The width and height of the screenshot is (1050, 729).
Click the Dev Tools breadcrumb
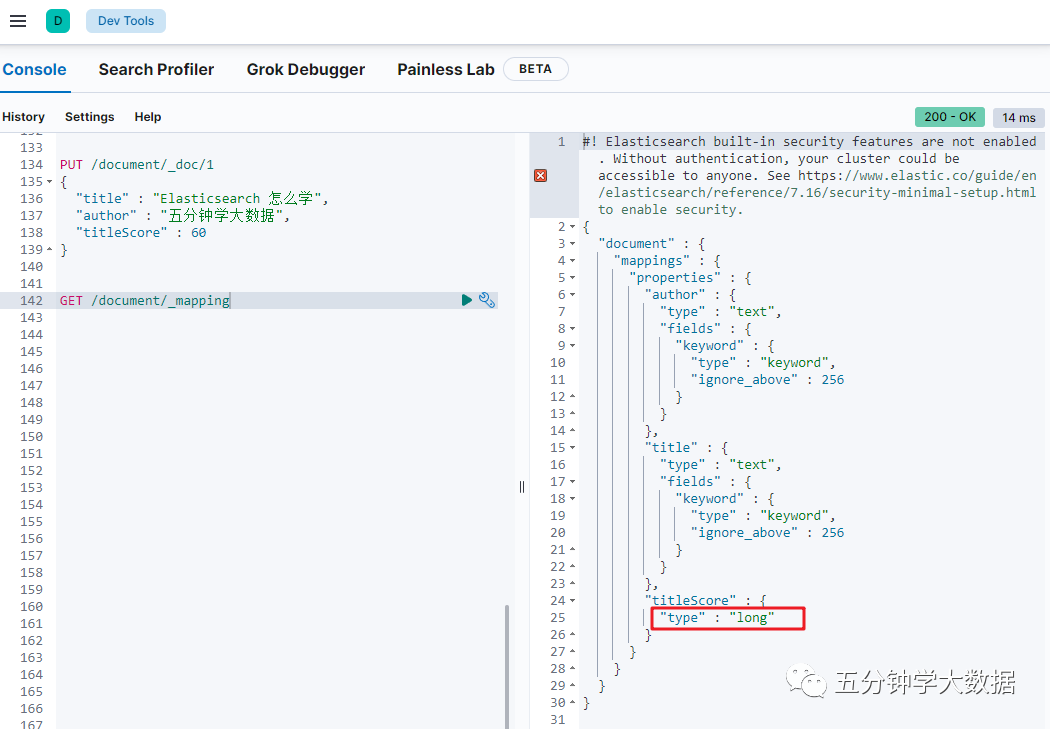(126, 21)
